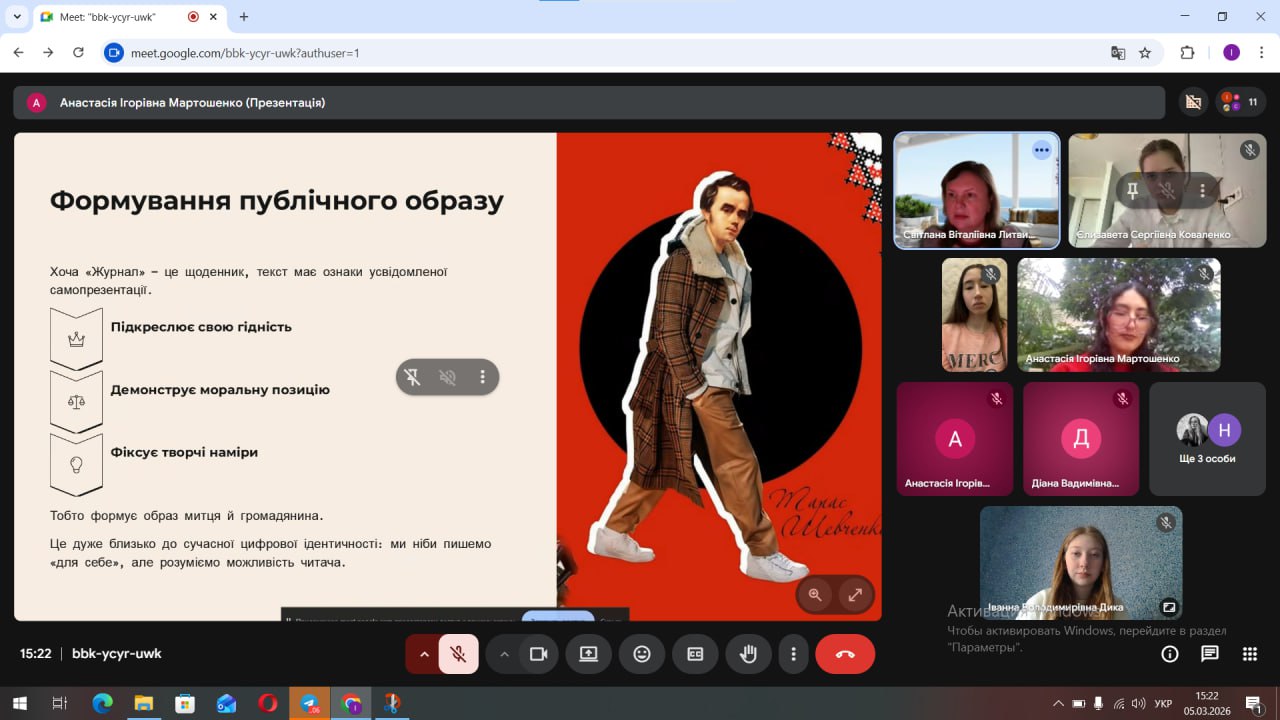The width and height of the screenshot is (1280, 720).
Task: Click the muted mic icon on Діана Вадимівна's tile
Action: point(1123,399)
